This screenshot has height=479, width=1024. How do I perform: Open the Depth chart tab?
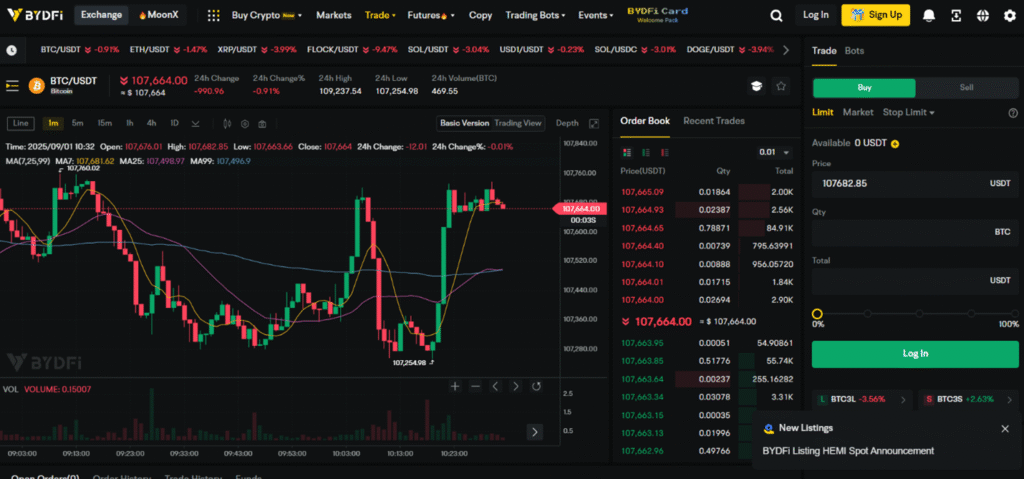567,123
